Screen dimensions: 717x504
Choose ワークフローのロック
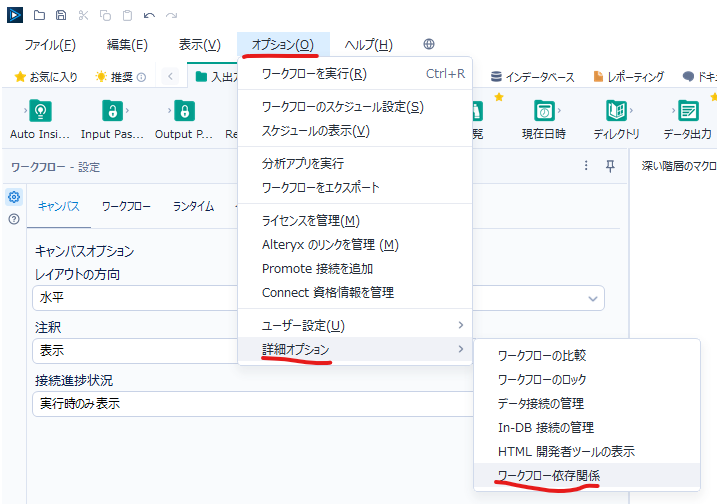point(587,379)
